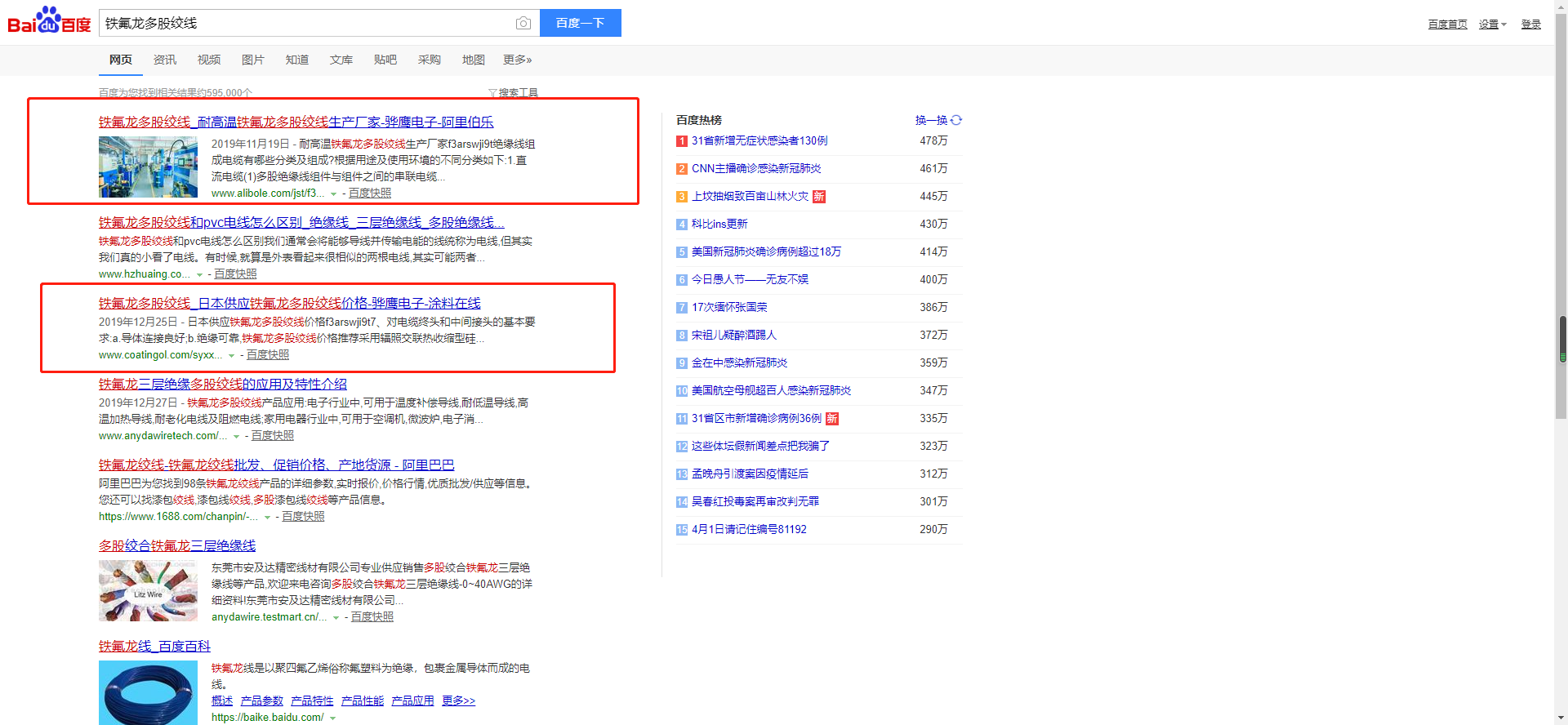1568x725 pixels.
Task: Open result 多股绞合铁氟龙三层绝缘线
Action: 177,545
